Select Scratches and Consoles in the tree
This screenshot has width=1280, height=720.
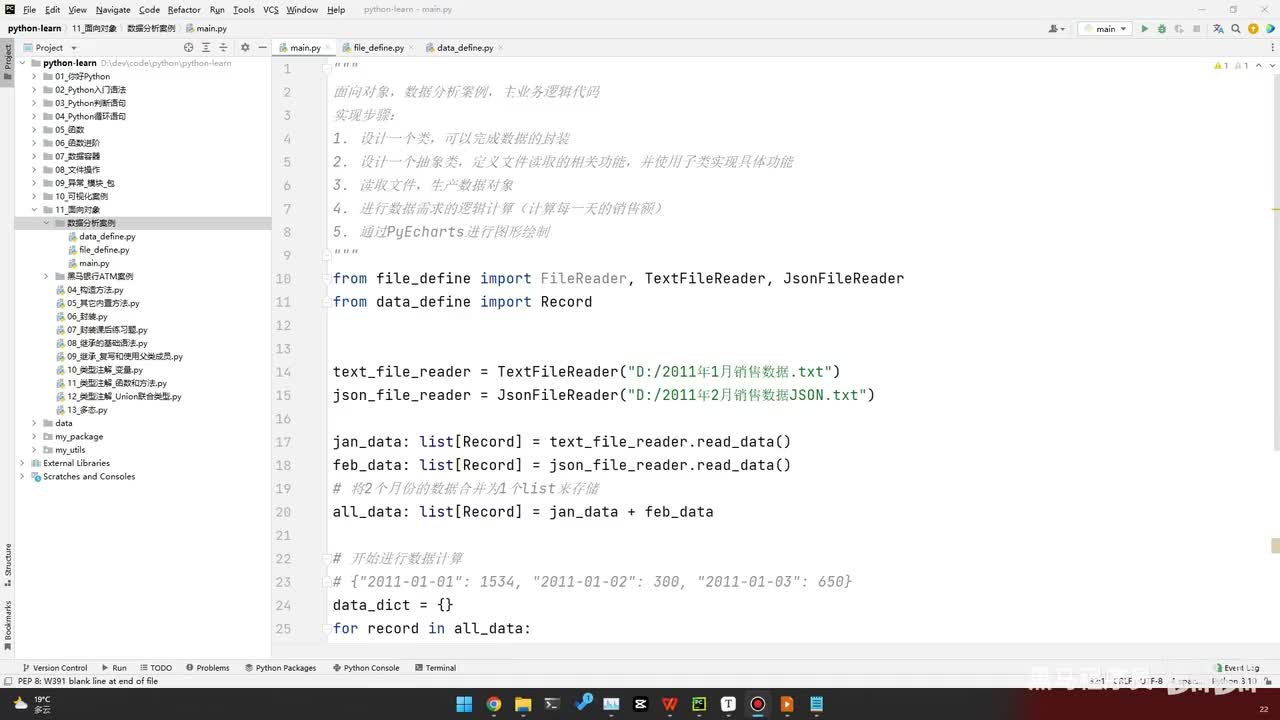click(x=89, y=476)
